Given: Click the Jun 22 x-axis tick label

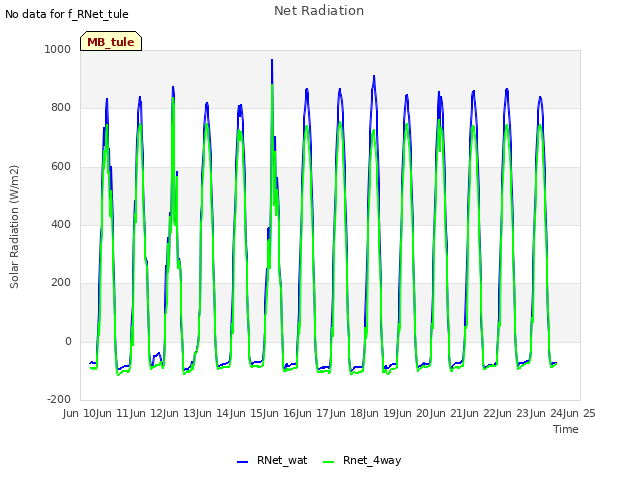Looking at the screenshot, I should click(480, 413).
